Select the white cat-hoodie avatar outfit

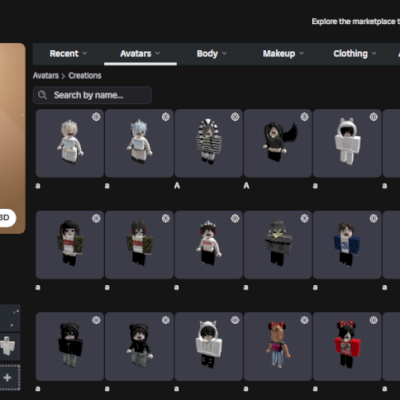(209, 346)
